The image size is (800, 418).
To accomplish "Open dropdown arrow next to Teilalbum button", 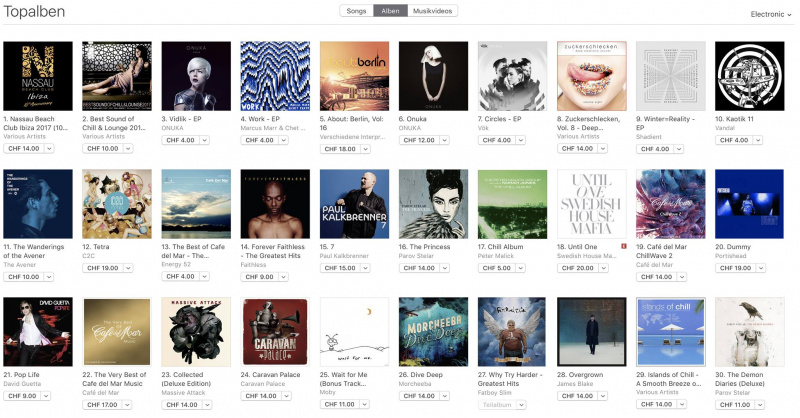I will pos(521,405).
